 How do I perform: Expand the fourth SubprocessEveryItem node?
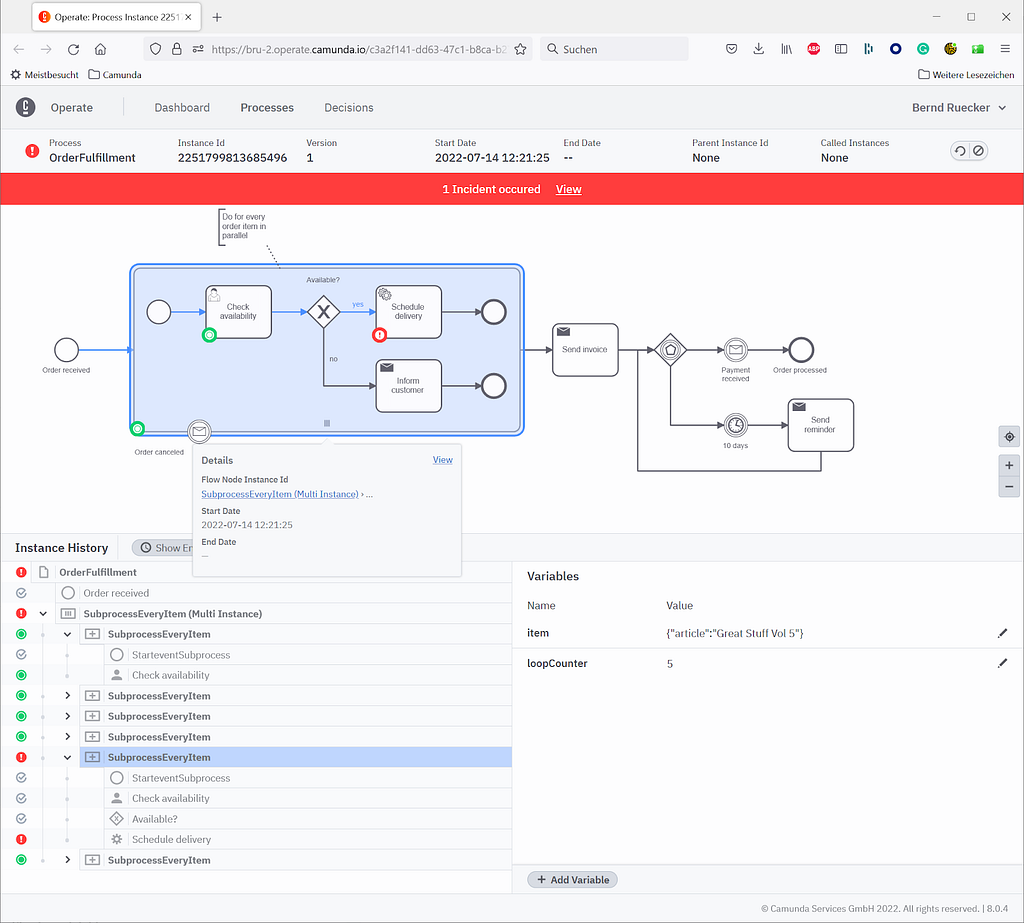pyautogui.click(x=67, y=737)
